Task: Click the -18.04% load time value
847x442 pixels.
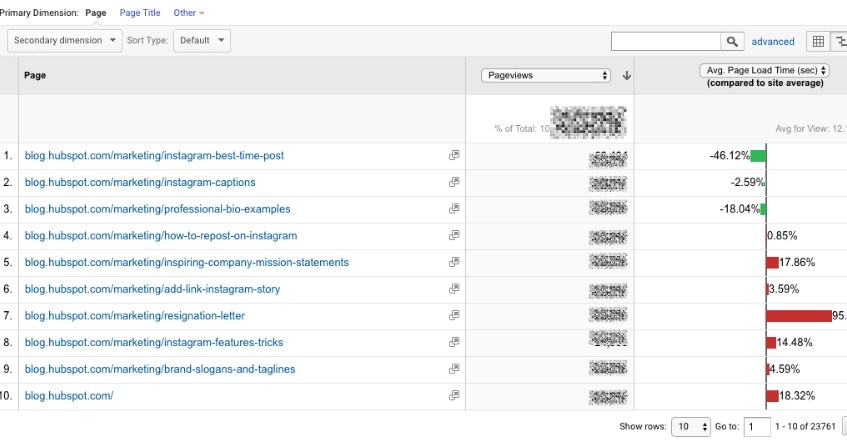Action: [740, 209]
